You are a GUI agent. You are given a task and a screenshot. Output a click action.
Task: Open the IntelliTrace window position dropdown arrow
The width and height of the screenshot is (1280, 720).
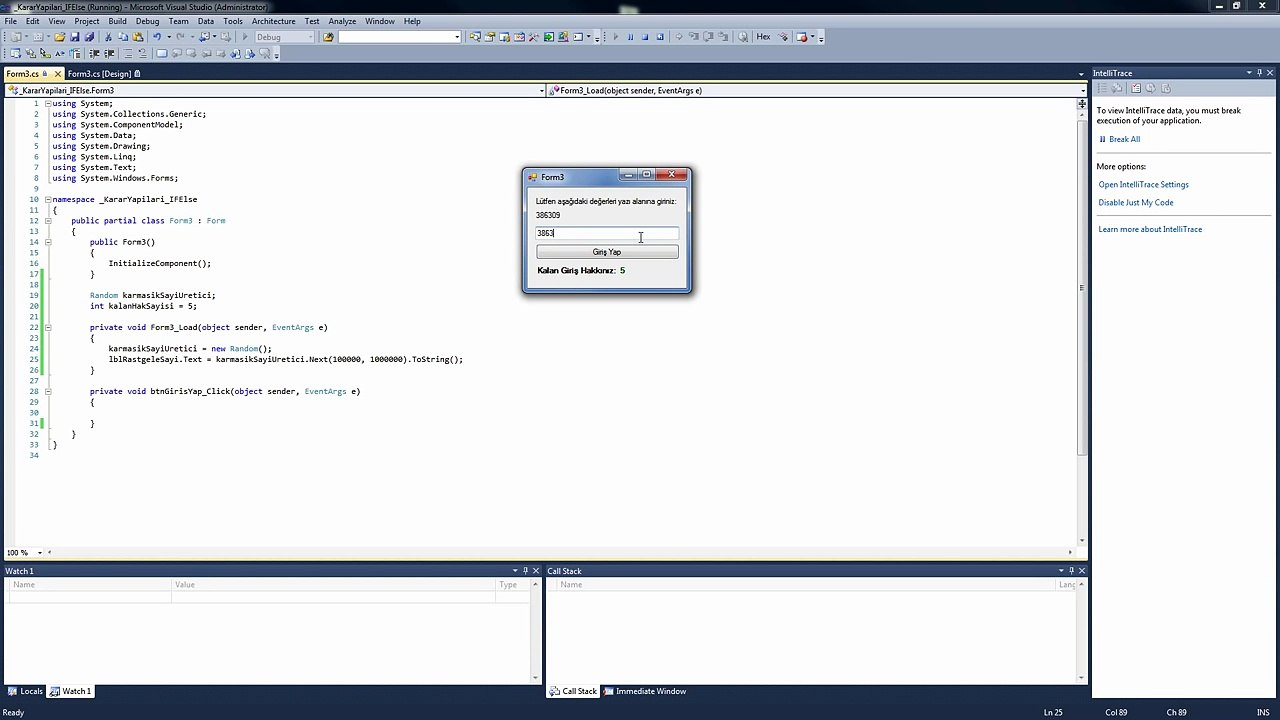click(x=1248, y=73)
